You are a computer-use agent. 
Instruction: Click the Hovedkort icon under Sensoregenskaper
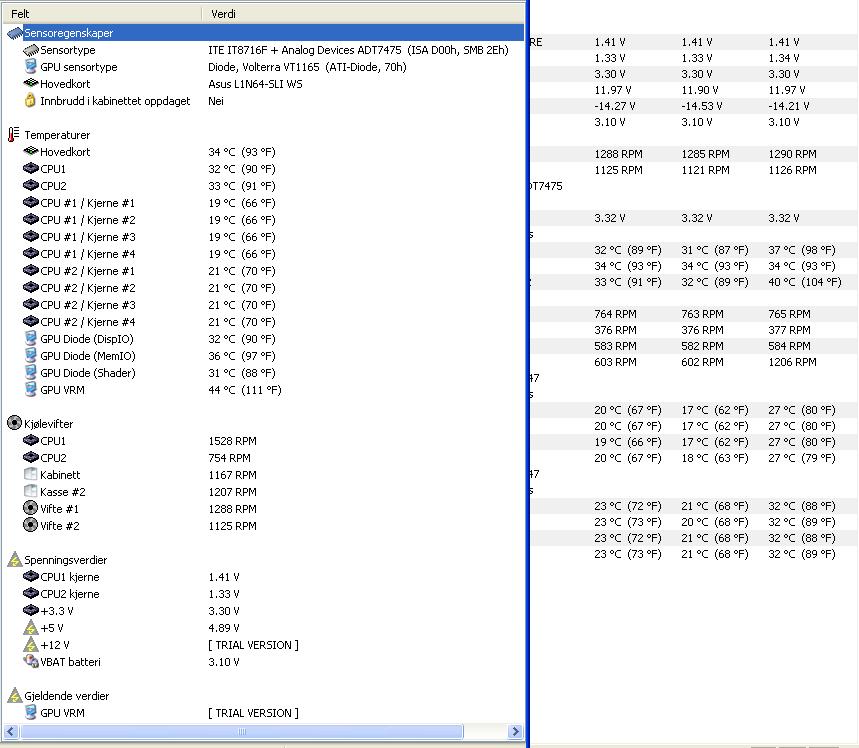coord(31,83)
